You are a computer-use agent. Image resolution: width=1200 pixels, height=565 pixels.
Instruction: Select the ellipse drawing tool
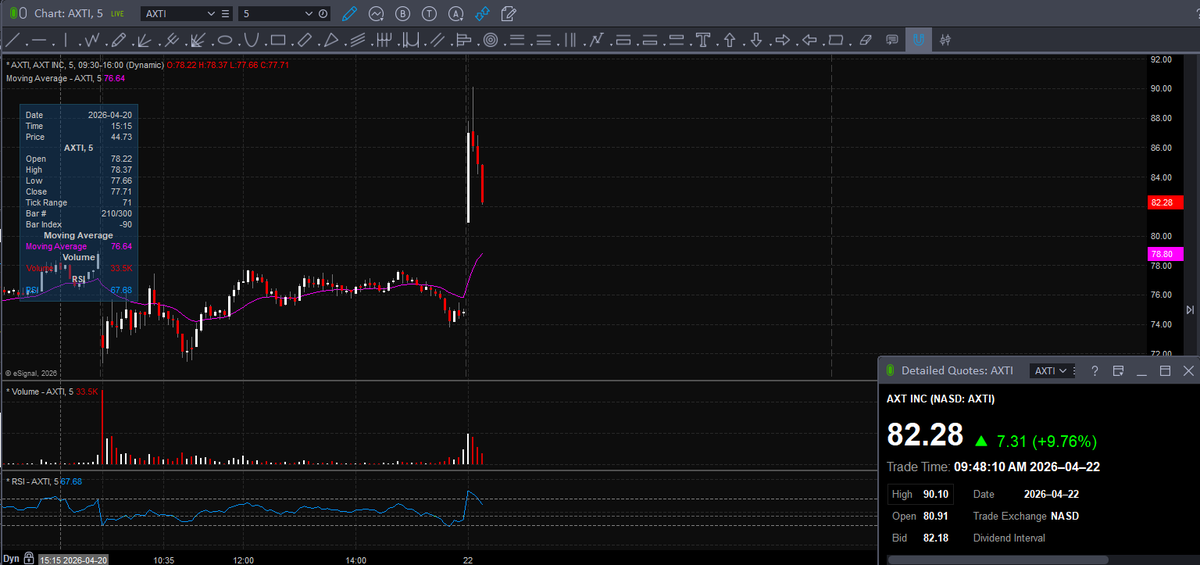[x=225, y=40]
